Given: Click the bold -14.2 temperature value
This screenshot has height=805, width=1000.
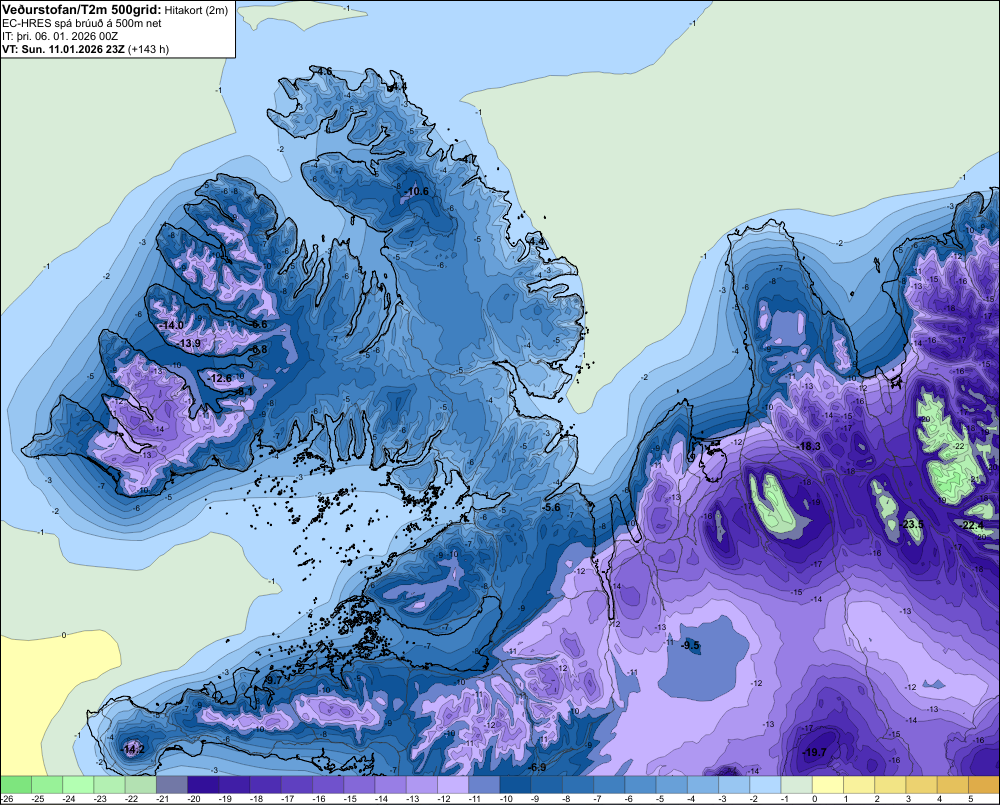Looking at the screenshot, I should coord(133,749).
